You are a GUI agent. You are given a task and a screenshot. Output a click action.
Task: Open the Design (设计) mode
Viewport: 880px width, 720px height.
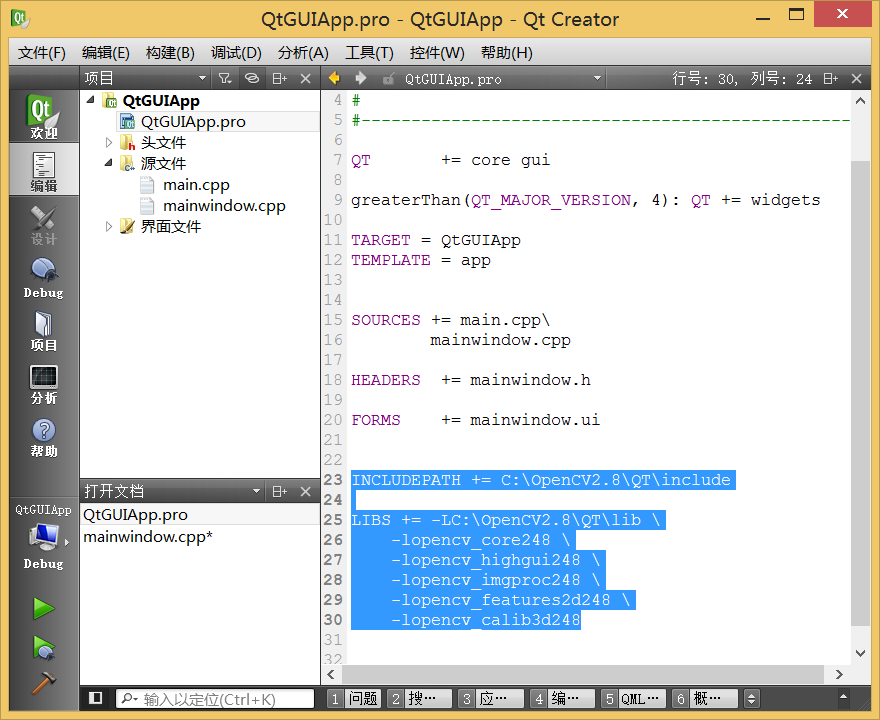(x=44, y=224)
